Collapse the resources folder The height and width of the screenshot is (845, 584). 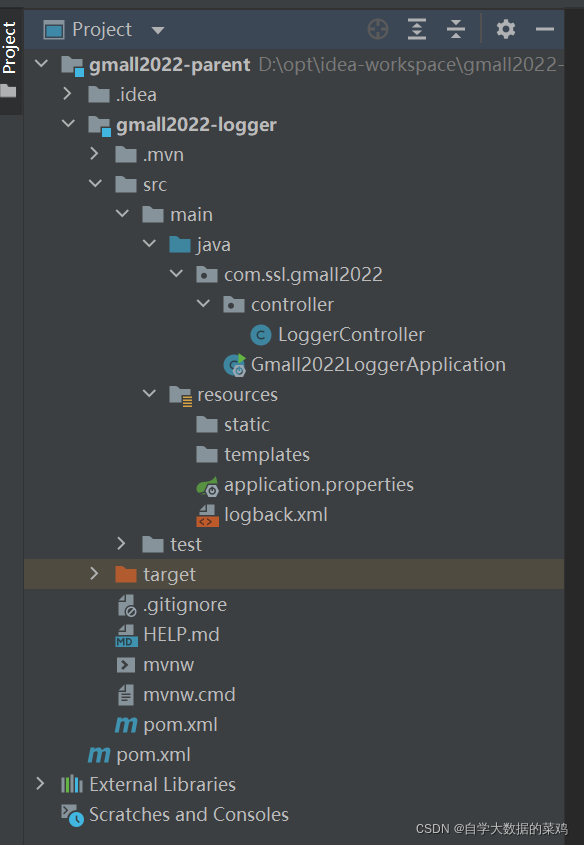(149, 394)
